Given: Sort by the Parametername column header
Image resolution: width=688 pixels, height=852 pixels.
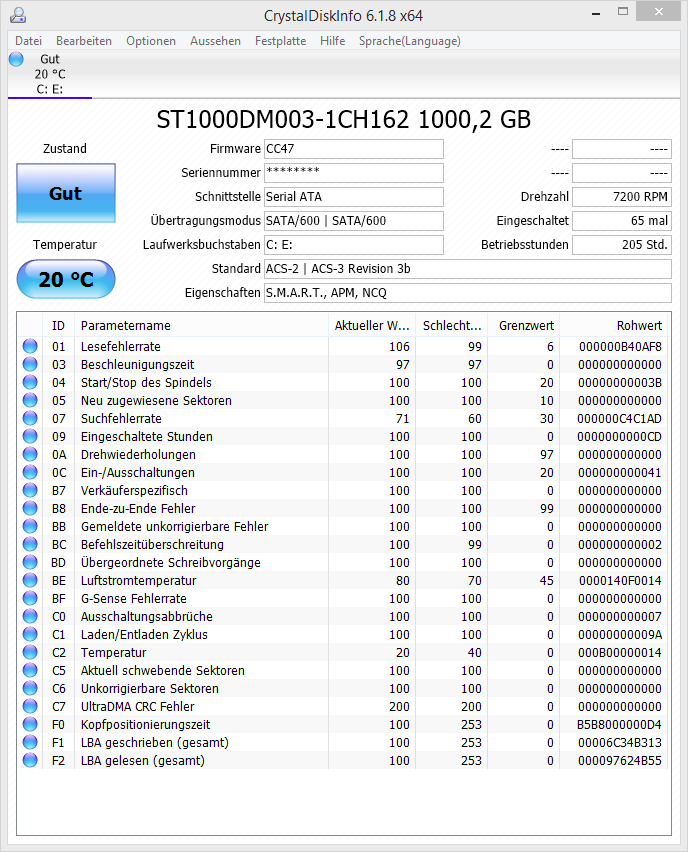Looking at the screenshot, I should point(201,325).
